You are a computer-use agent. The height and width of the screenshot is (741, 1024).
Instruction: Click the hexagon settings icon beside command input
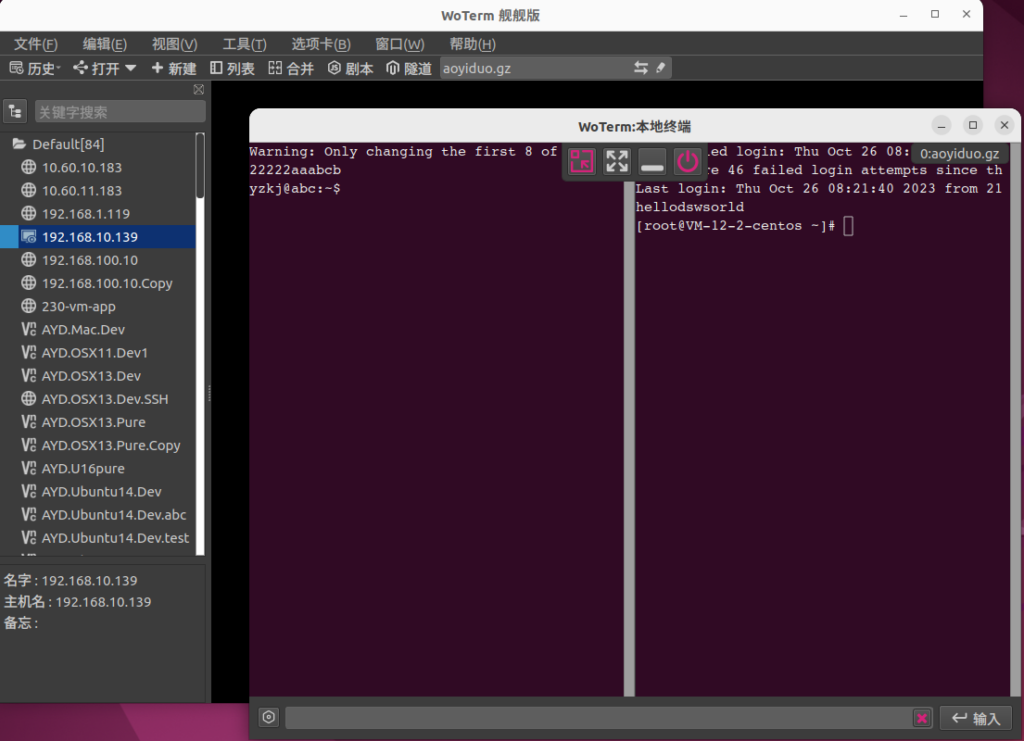click(x=268, y=717)
